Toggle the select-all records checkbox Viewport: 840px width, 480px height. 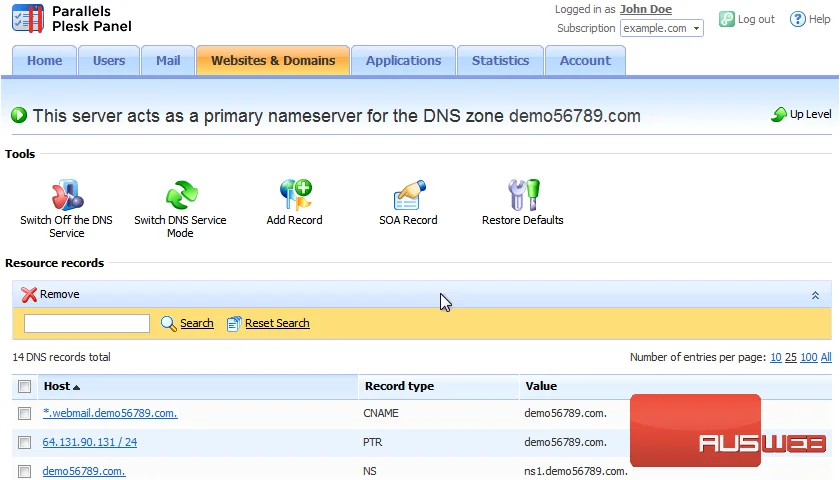pos(24,386)
